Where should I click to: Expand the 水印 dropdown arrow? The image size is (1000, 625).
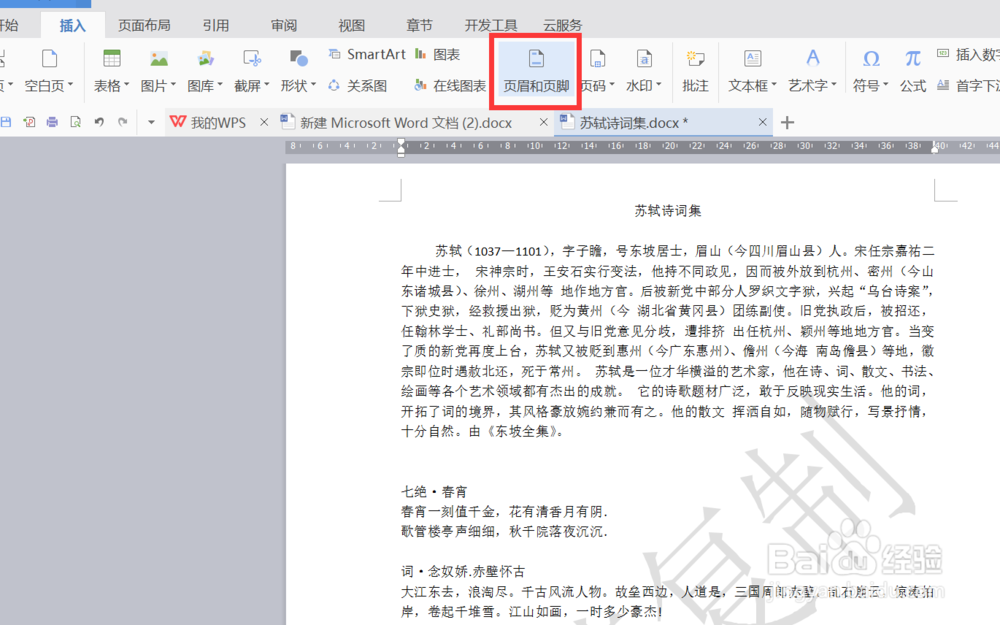tap(659, 85)
